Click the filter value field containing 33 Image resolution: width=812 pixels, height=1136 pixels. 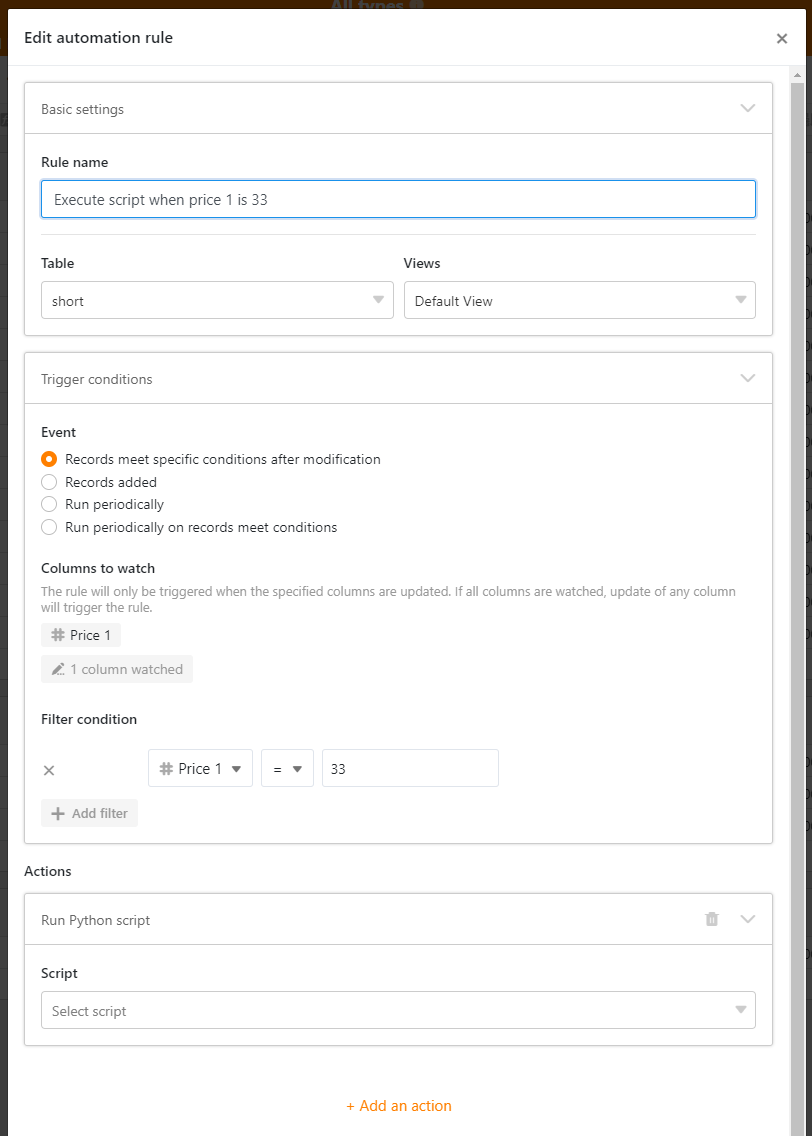click(x=410, y=769)
